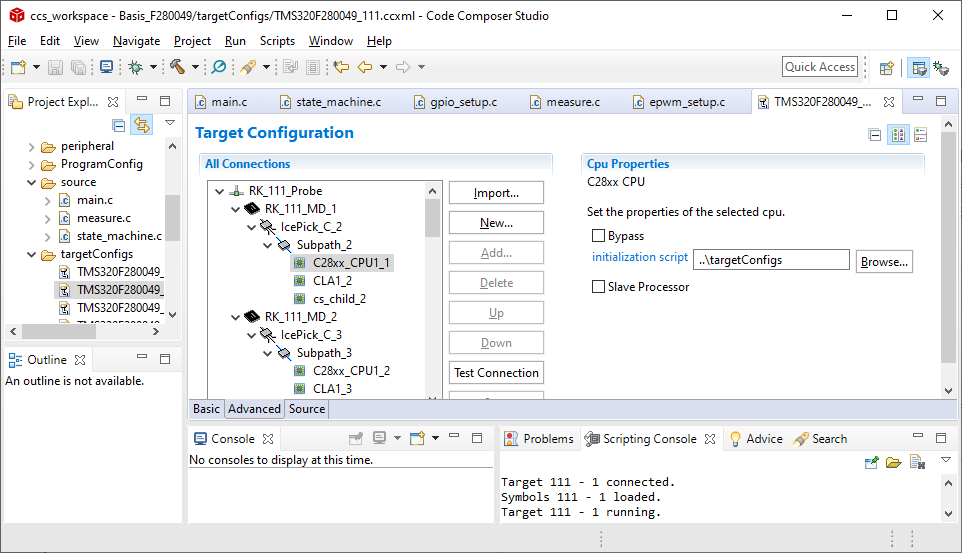Screen dimensions: 962x553
Task: Click the New wizard toolbar icon
Action: point(18,67)
